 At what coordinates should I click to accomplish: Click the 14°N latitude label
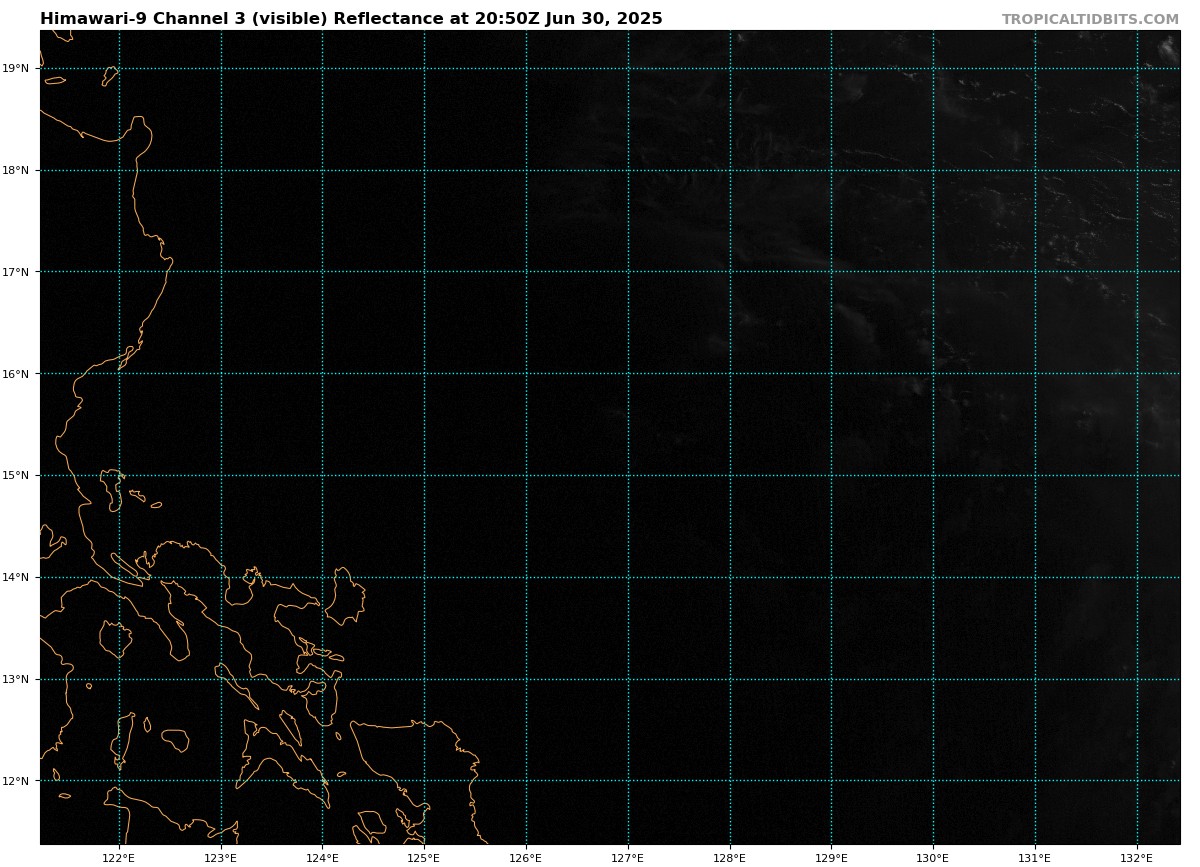[15, 577]
